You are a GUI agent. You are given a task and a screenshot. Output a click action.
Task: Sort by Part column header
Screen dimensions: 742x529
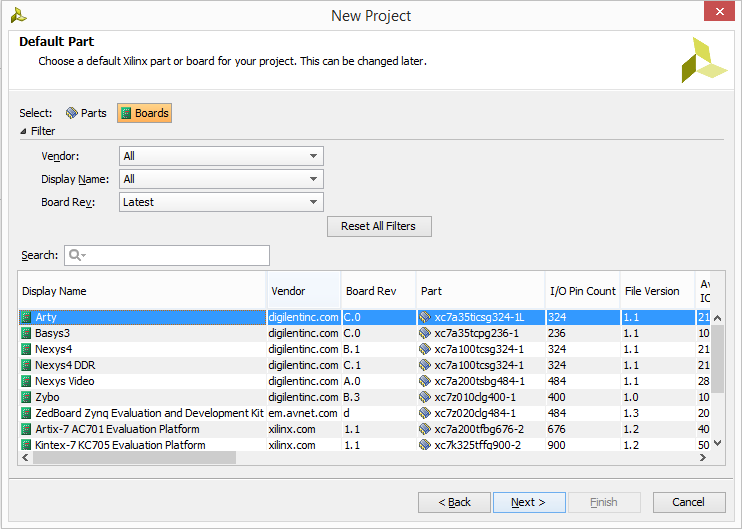pos(481,291)
